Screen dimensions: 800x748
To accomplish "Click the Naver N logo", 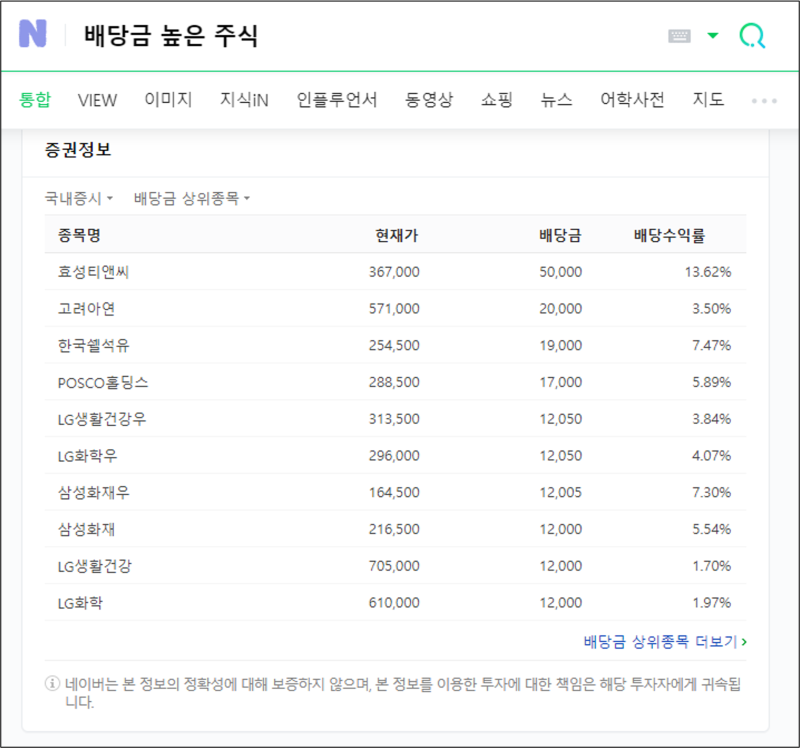I will click(33, 34).
